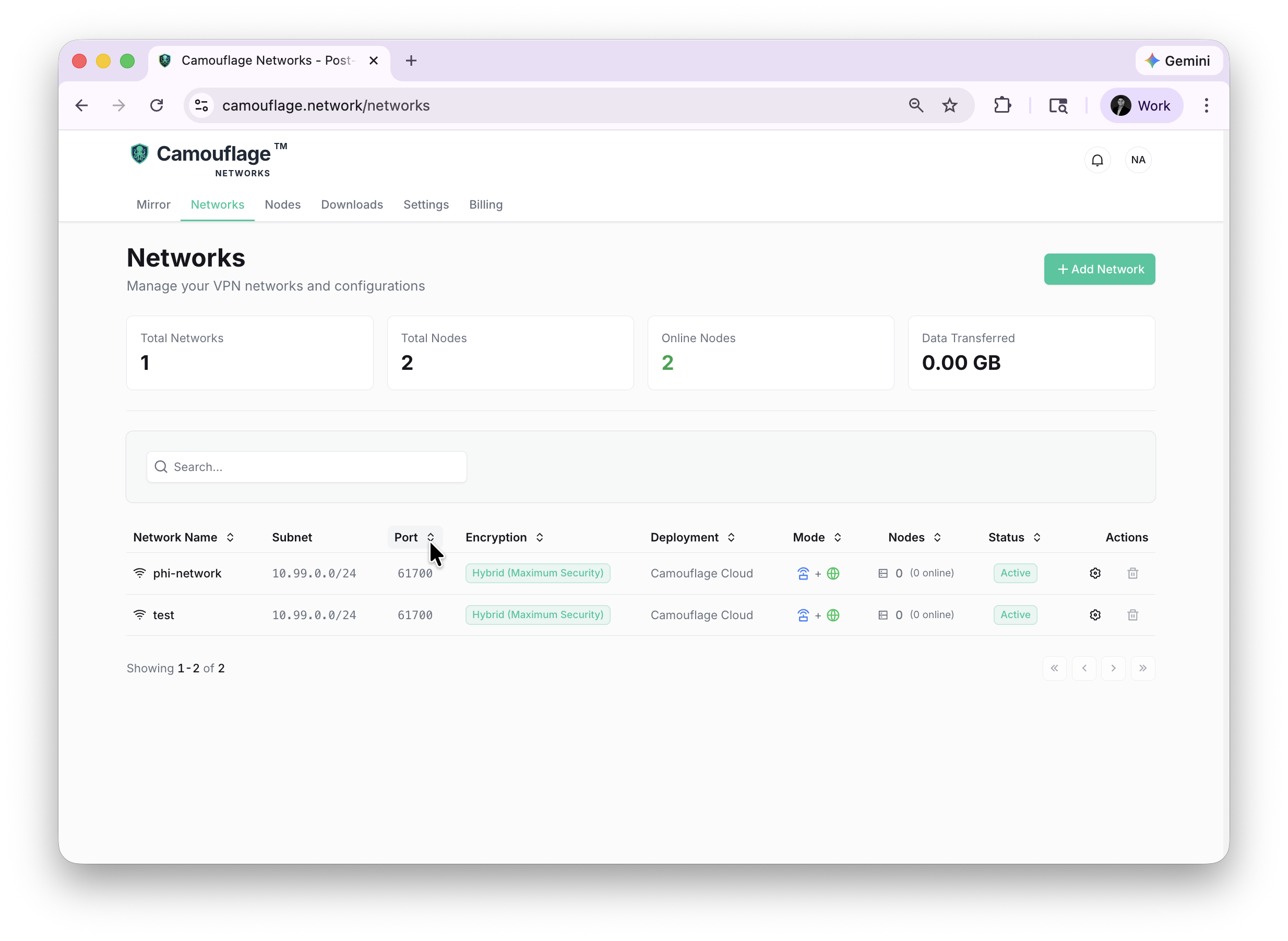This screenshot has width=1288, height=941.
Task: Click Active status badge in test row
Action: point(1015,614)
